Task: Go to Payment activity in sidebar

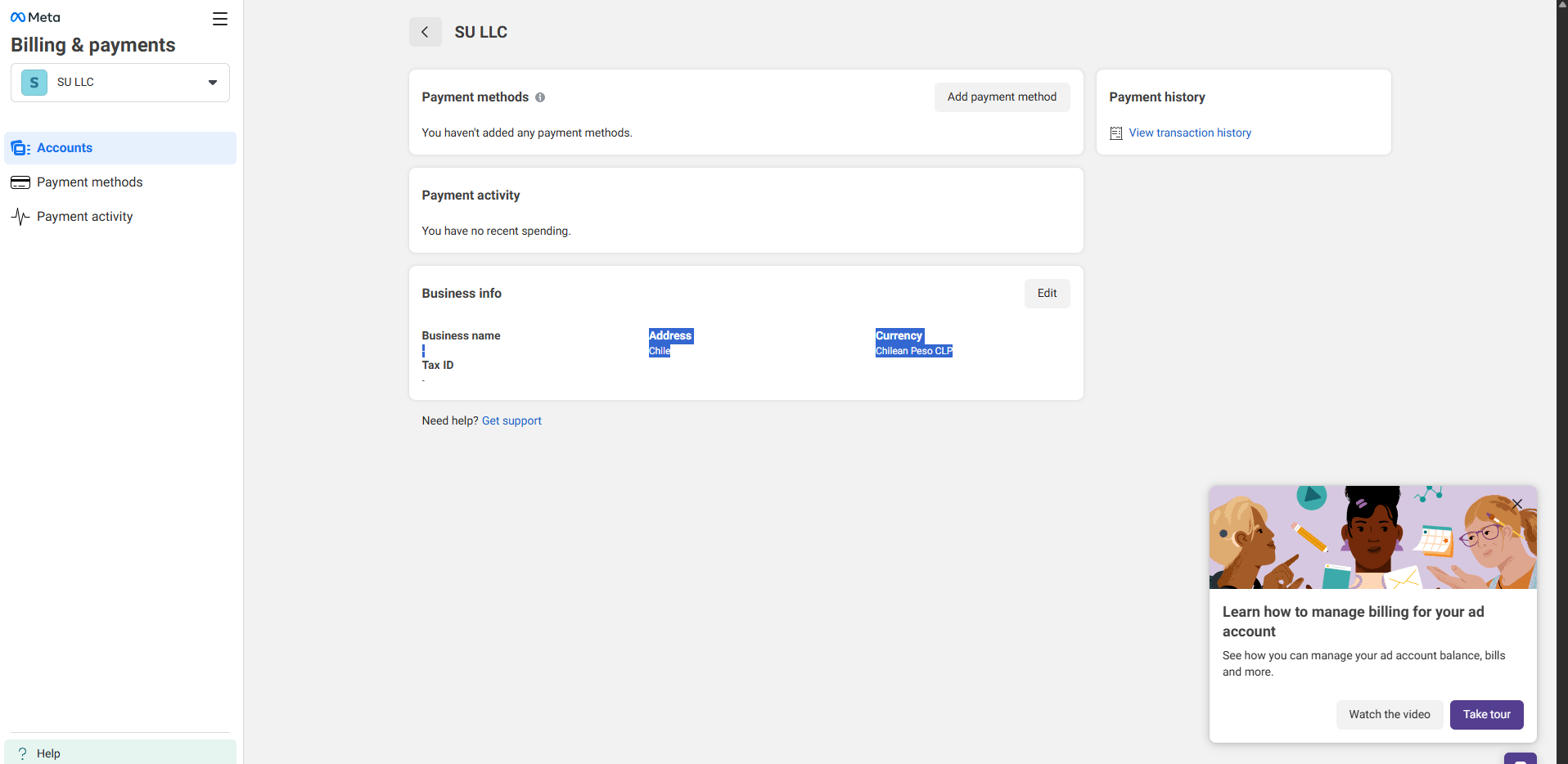Action: (84, 217)
